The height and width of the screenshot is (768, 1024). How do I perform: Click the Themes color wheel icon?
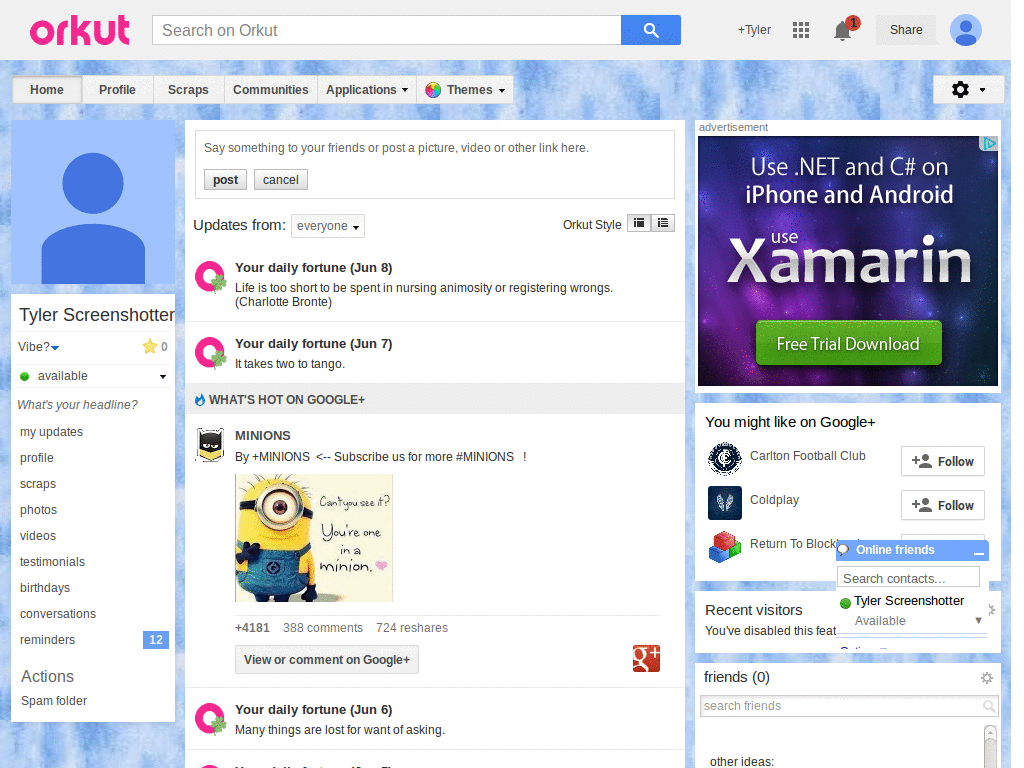[x=433, y=90]
